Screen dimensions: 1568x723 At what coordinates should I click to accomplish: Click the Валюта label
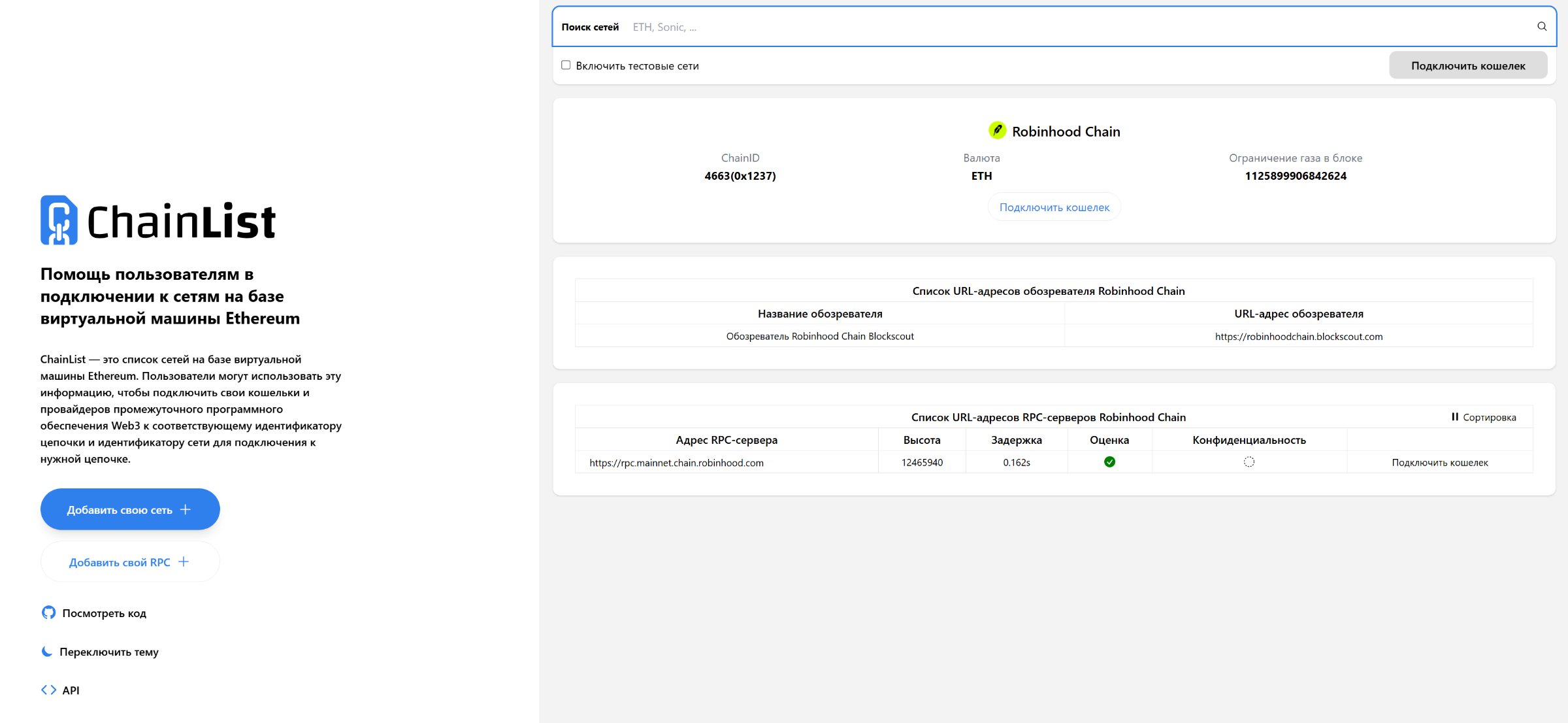pyautogui.click(x=981, y=158)
